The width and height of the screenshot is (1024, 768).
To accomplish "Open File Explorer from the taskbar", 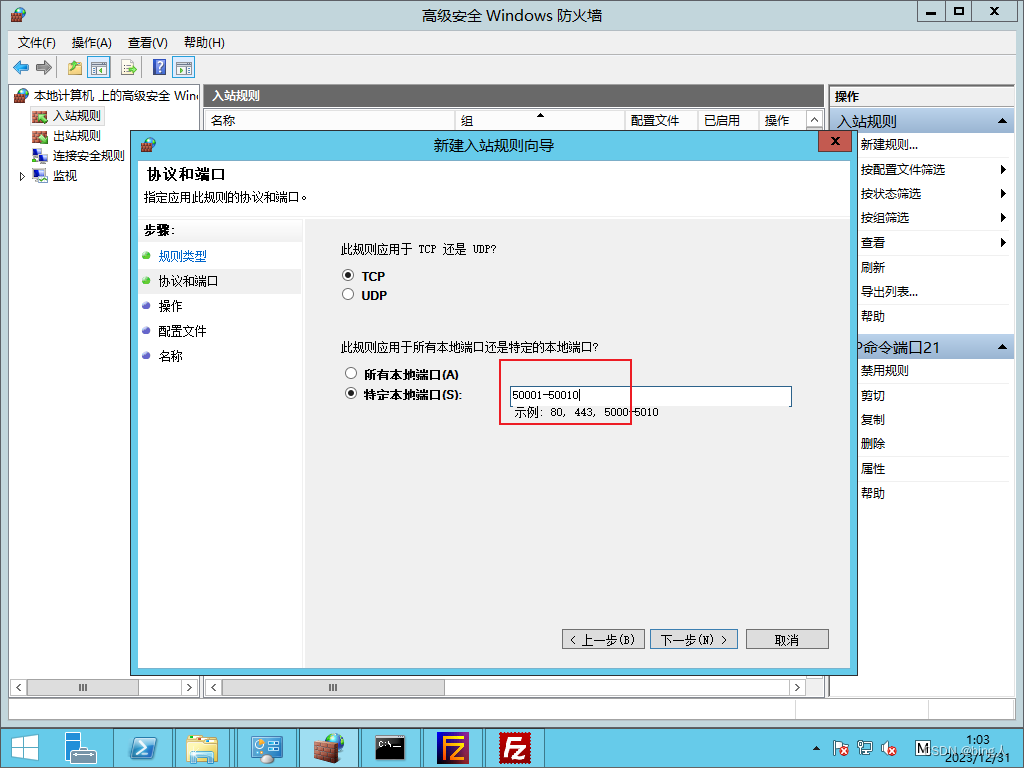I will 202,748.
